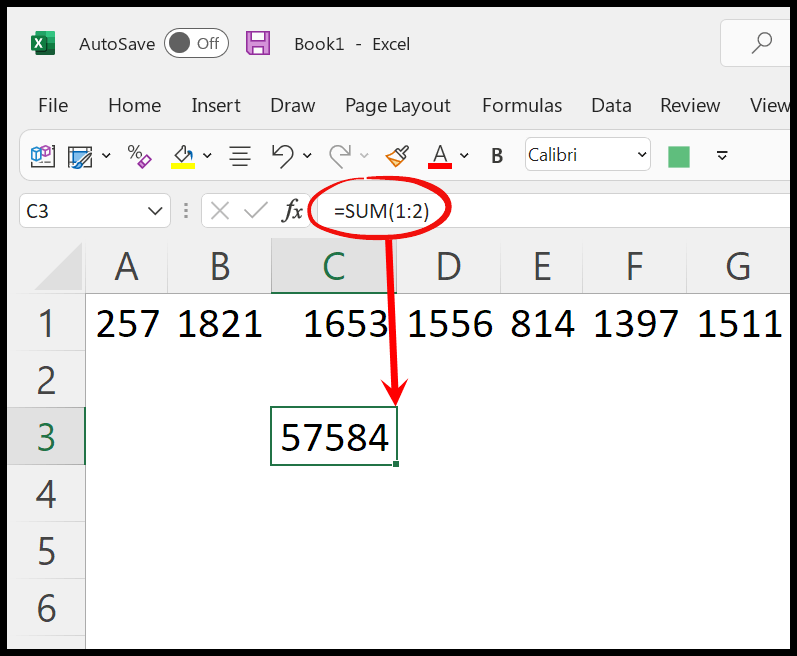Click the Format Painter brush icon
Screen dimensions: 797x656
pyautogui.click(x=397, y=156)
